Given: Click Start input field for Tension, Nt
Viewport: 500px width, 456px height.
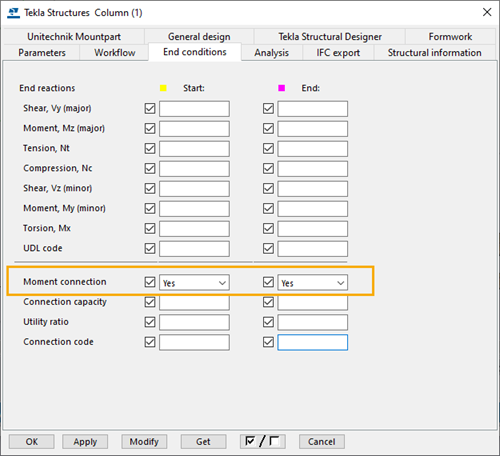Looking at the screenshot, I should point(194,149).
